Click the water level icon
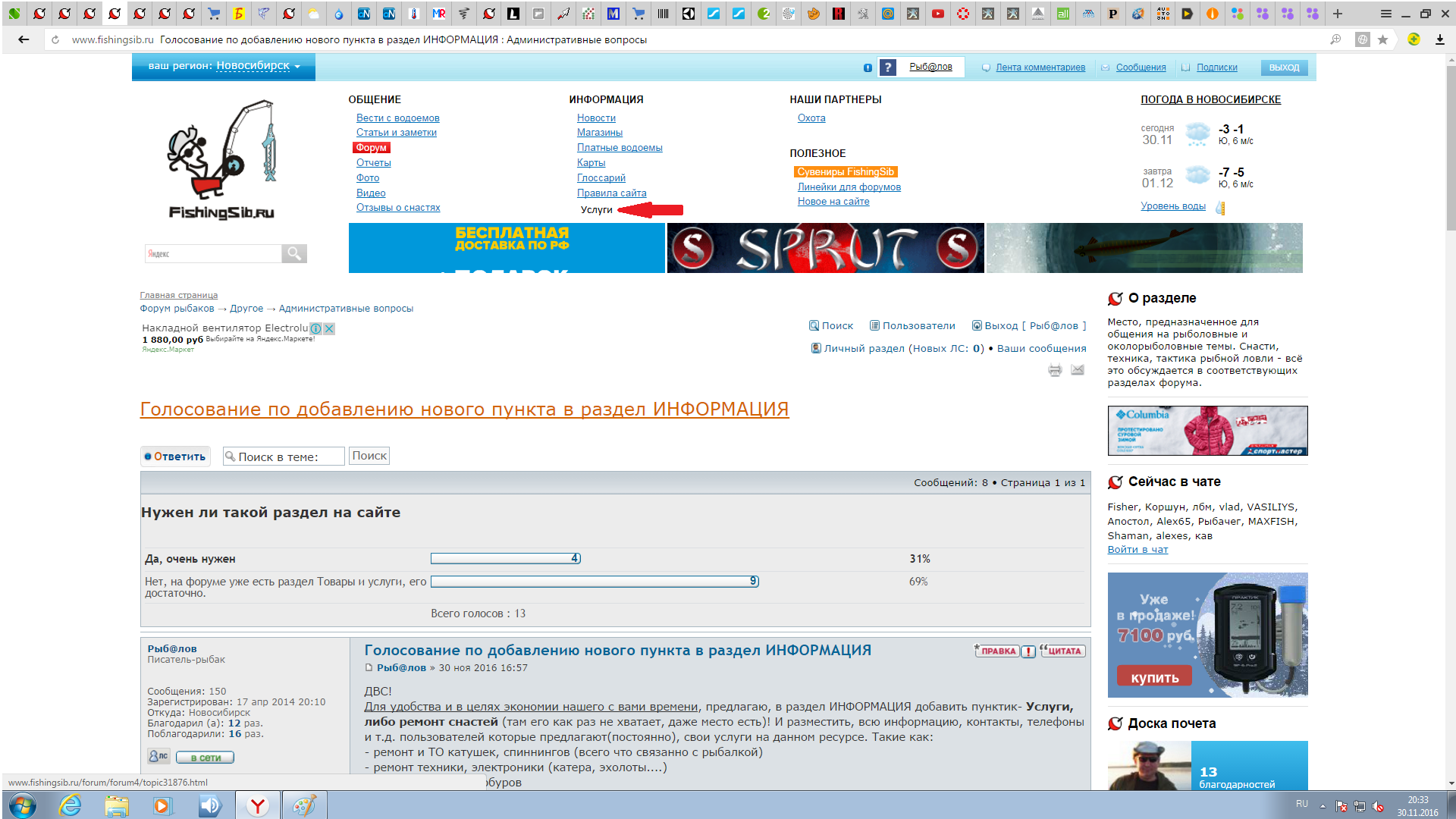Viewport: 1456px width, 819px height. click(1220, 208)
